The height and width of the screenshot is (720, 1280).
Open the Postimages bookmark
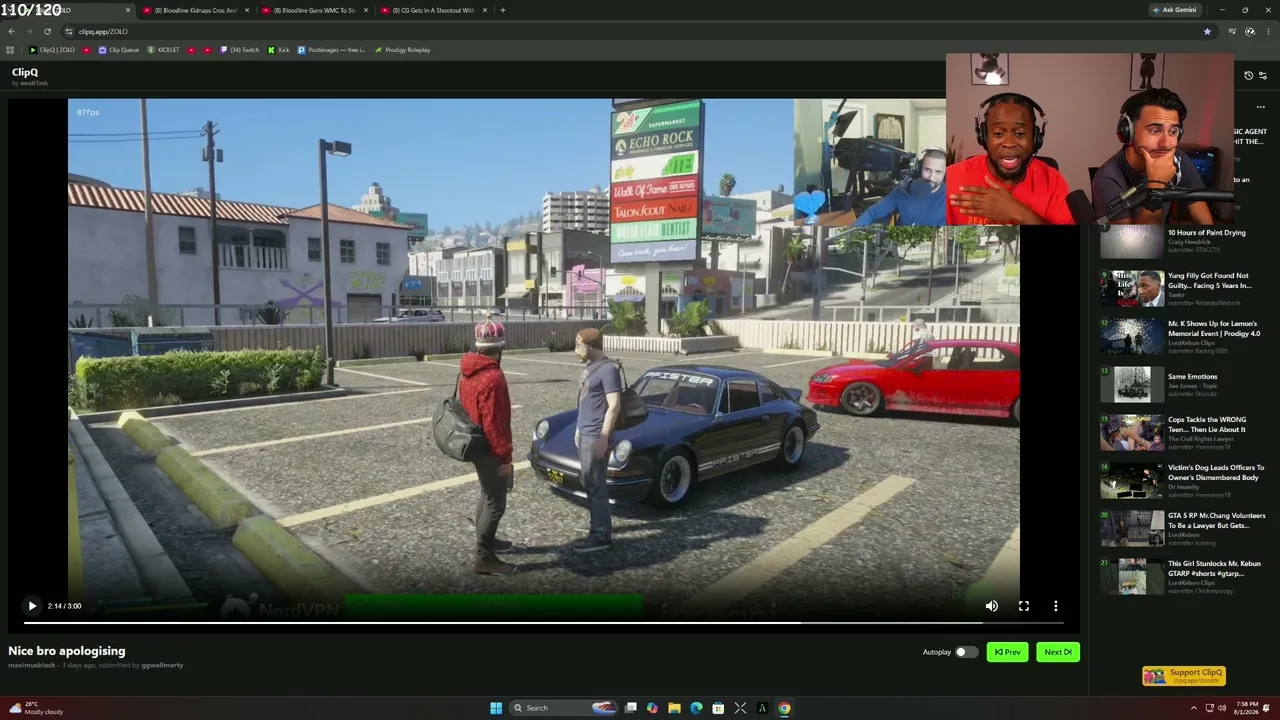pos(331,50)
